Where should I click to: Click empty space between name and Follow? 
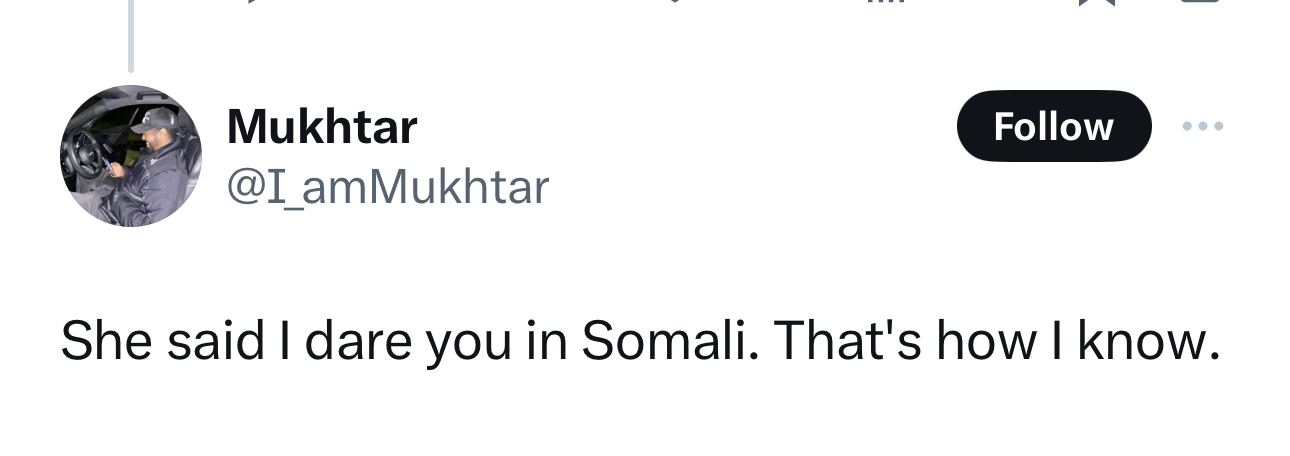click(x=680, y=128)
